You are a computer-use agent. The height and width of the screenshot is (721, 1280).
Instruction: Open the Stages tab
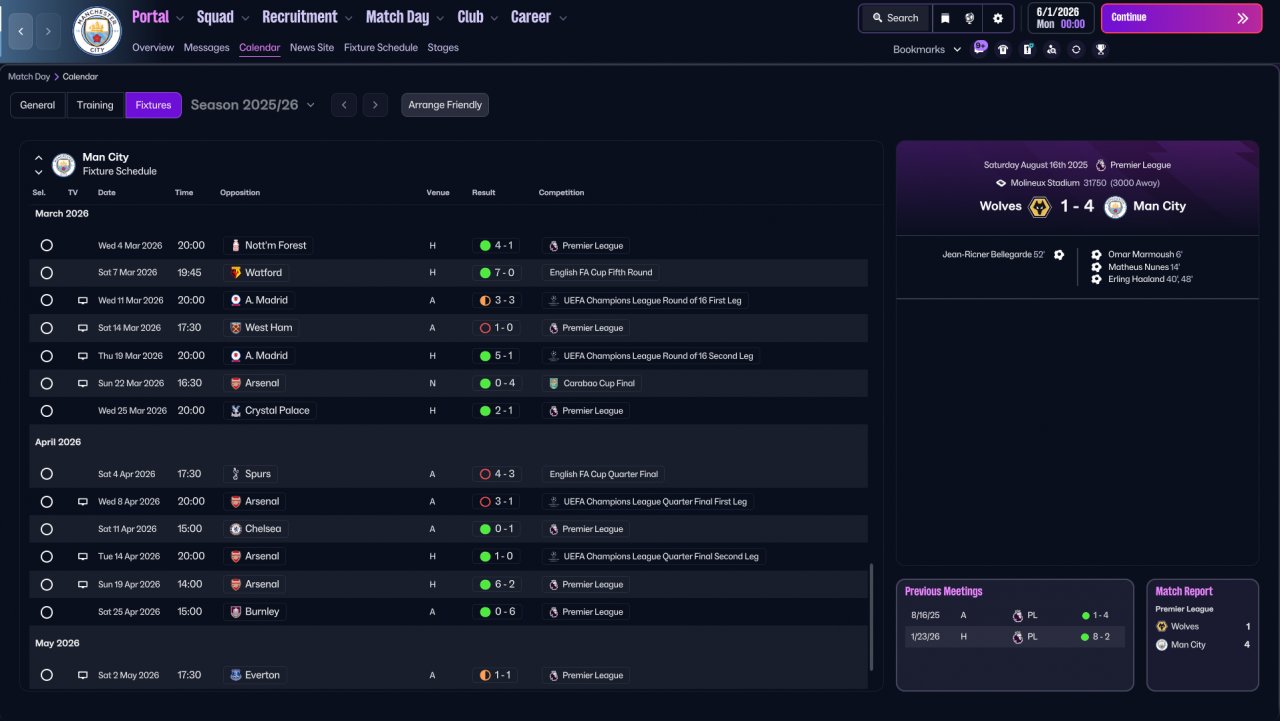[443, 47]
